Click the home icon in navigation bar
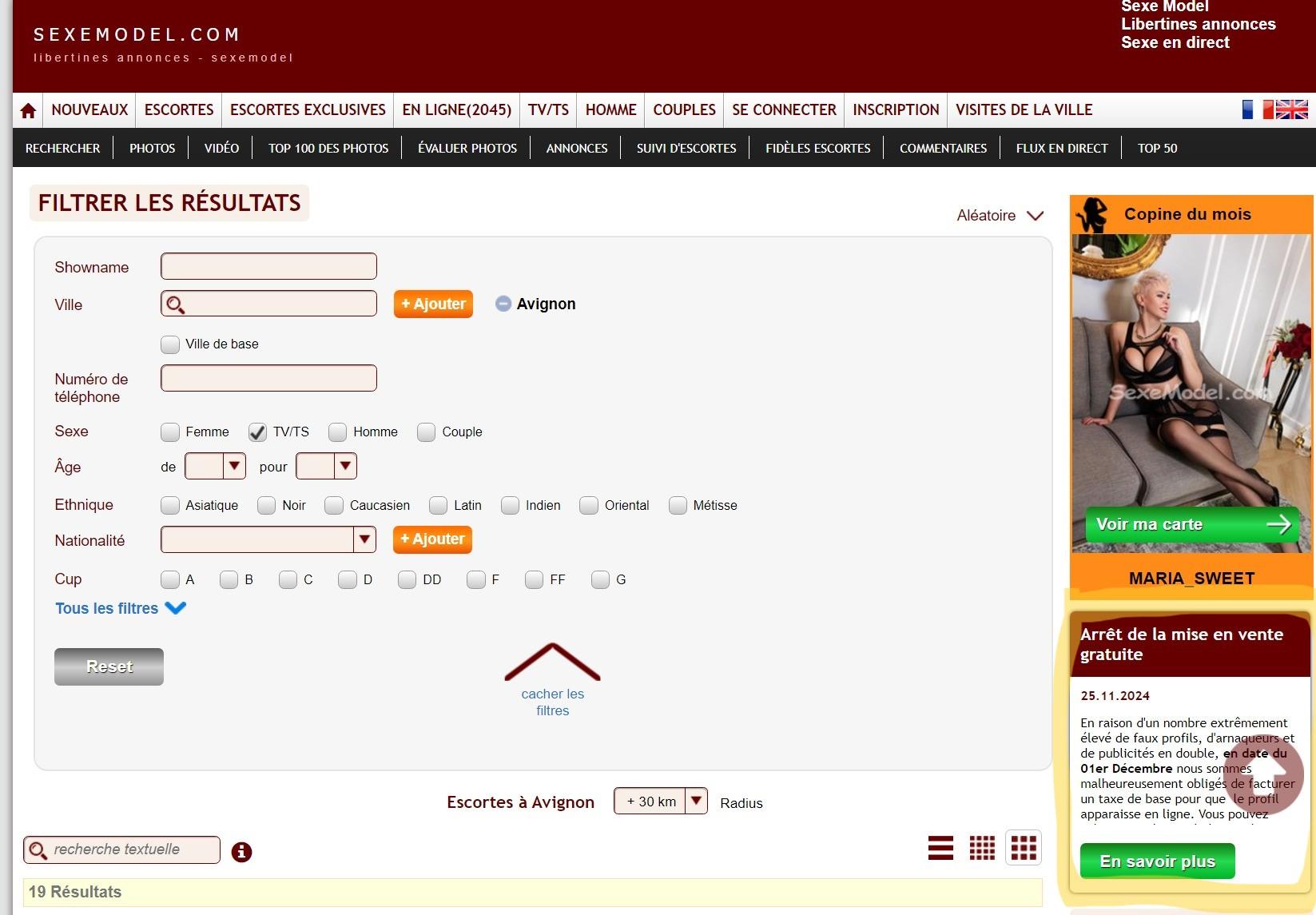This screenshot has width=1316, height=915. click(28, 111)
